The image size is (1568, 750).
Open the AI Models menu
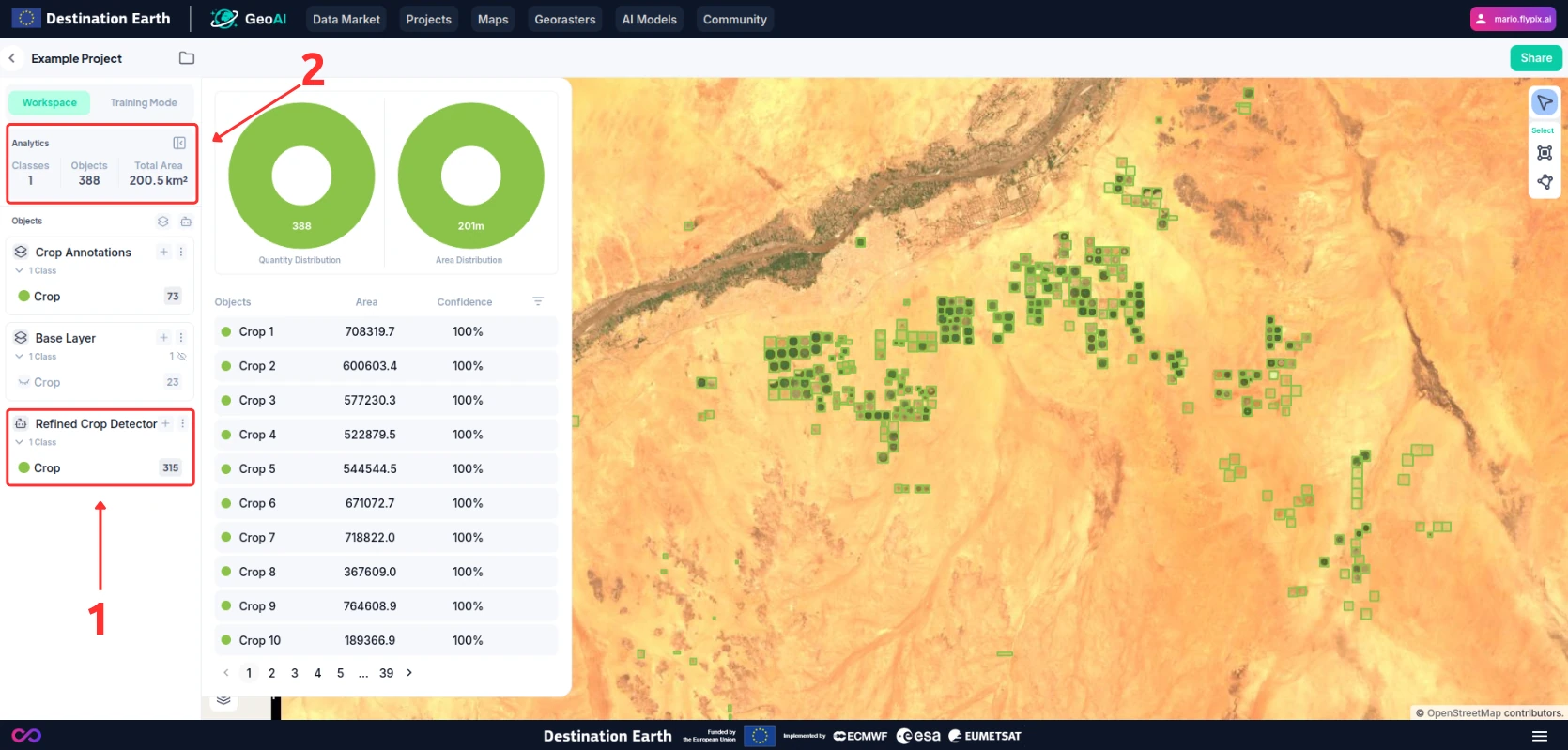[650, 19]
